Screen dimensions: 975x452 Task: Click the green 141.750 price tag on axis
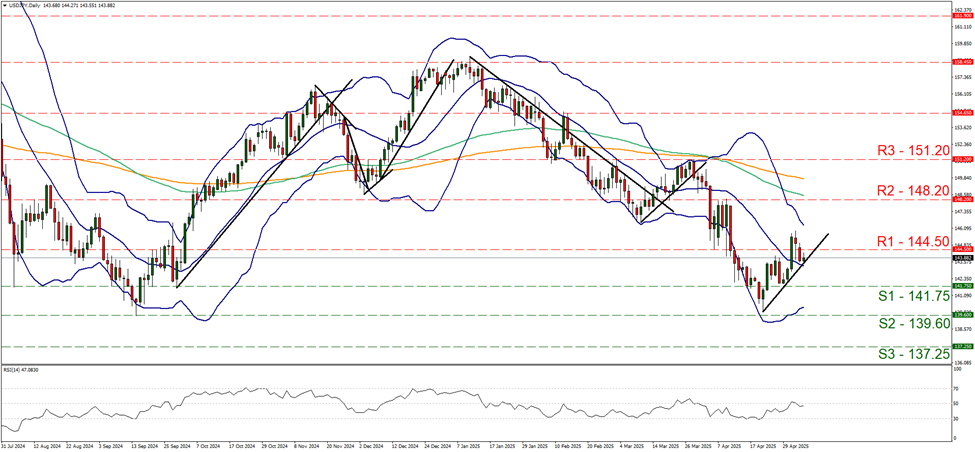(961, 286)
